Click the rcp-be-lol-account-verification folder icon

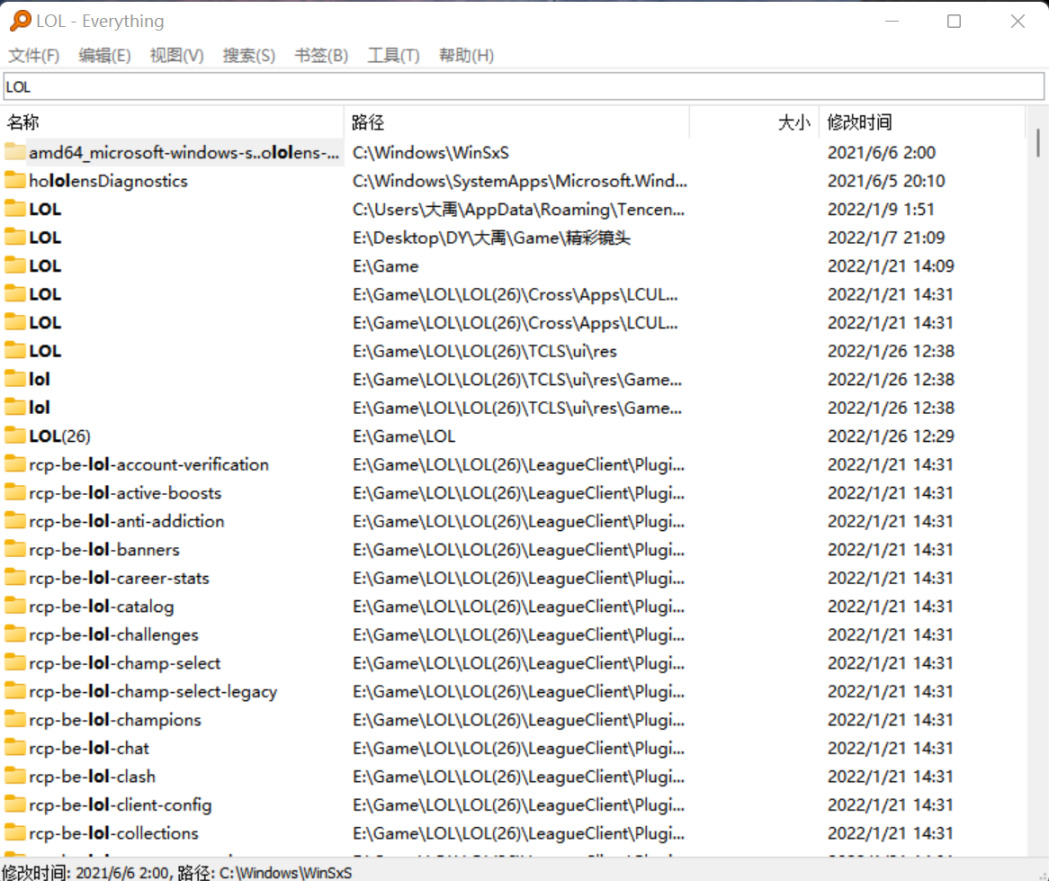(15, 464)
